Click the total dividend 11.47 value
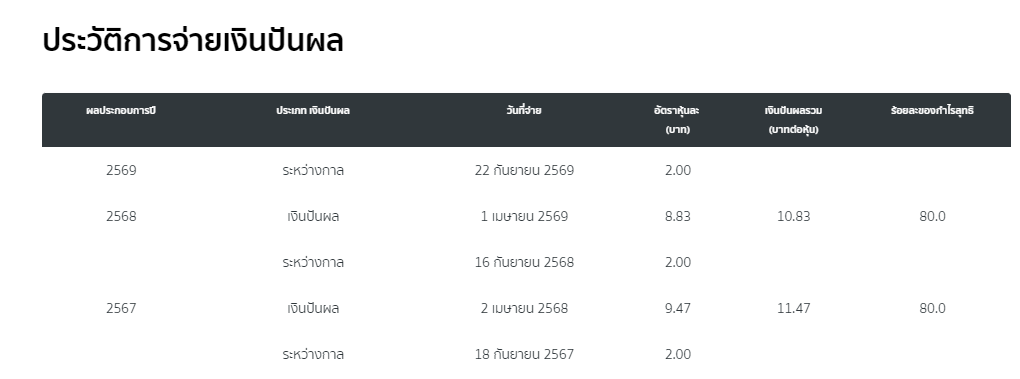This screenshot has width=1020, height=379. click(x=794, y=308)
